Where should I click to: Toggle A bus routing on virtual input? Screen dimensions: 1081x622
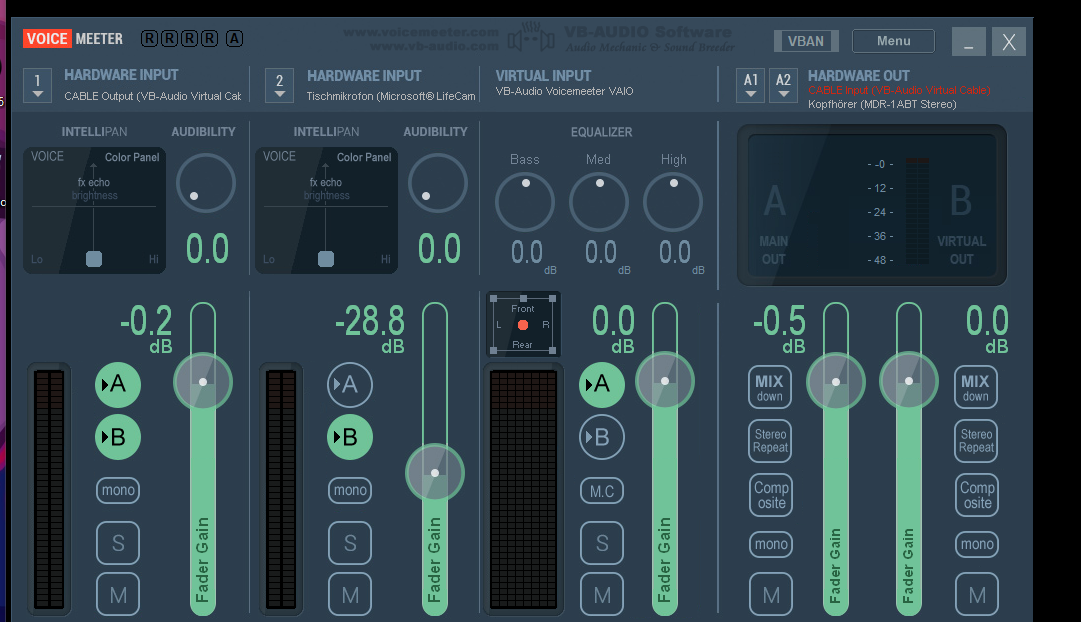(x=602, y=384)
